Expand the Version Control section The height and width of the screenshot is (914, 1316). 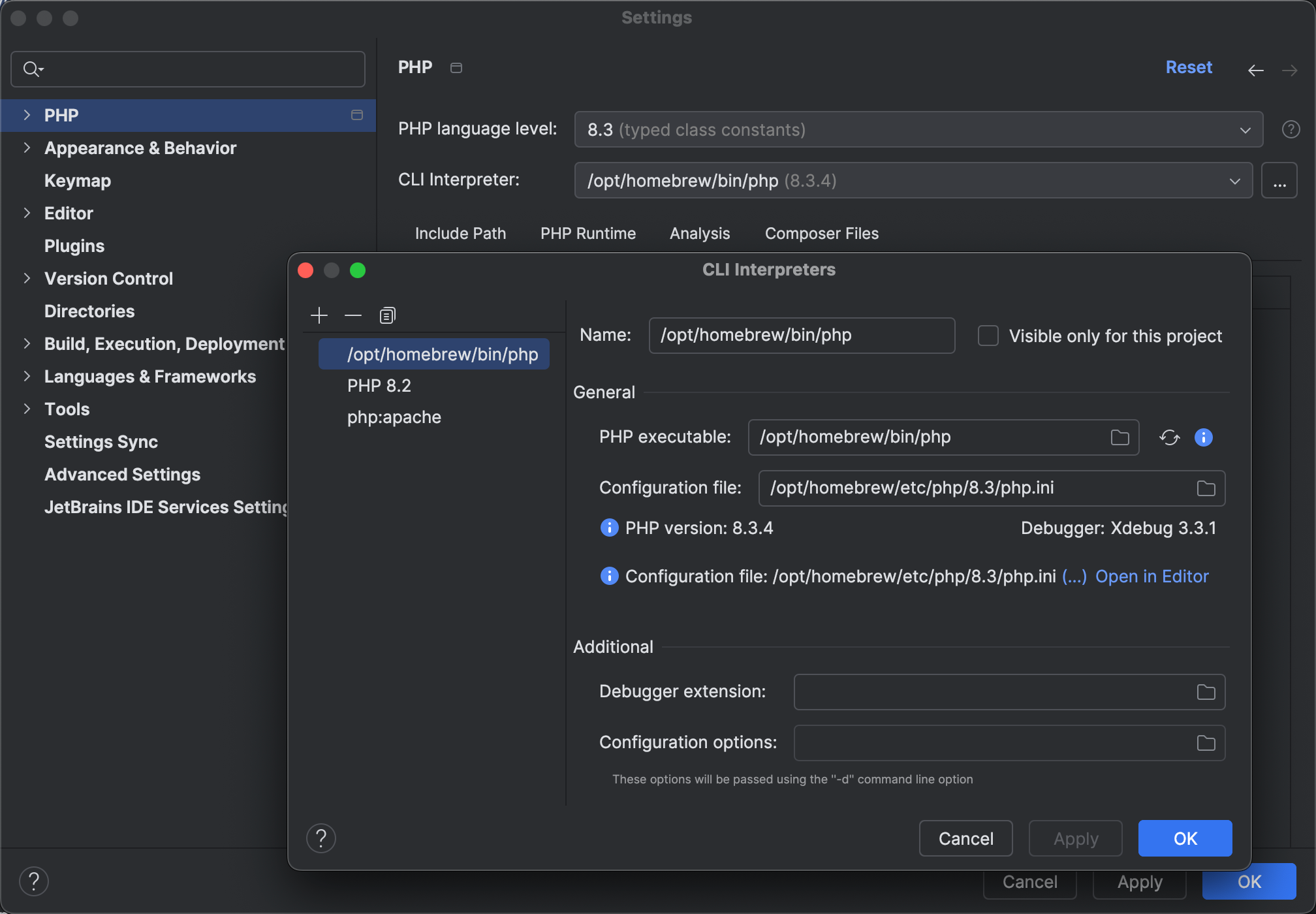[x=27, y=278]
